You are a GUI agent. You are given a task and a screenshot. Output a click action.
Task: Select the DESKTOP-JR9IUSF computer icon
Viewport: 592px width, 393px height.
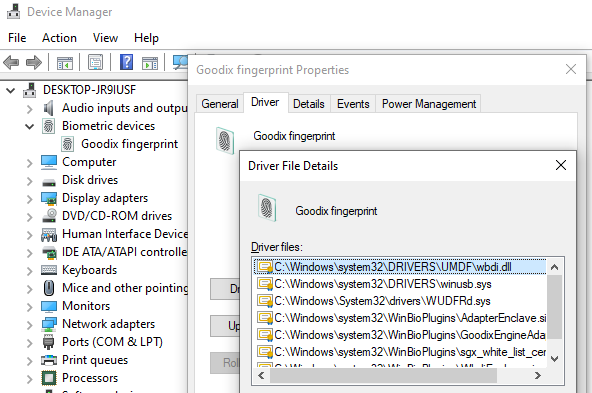(29, 90)
